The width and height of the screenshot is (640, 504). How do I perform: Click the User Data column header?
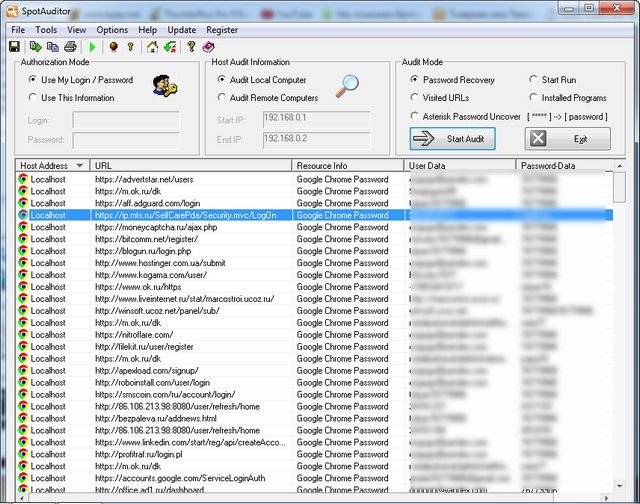pyautogui.click(x=460, y=165)
